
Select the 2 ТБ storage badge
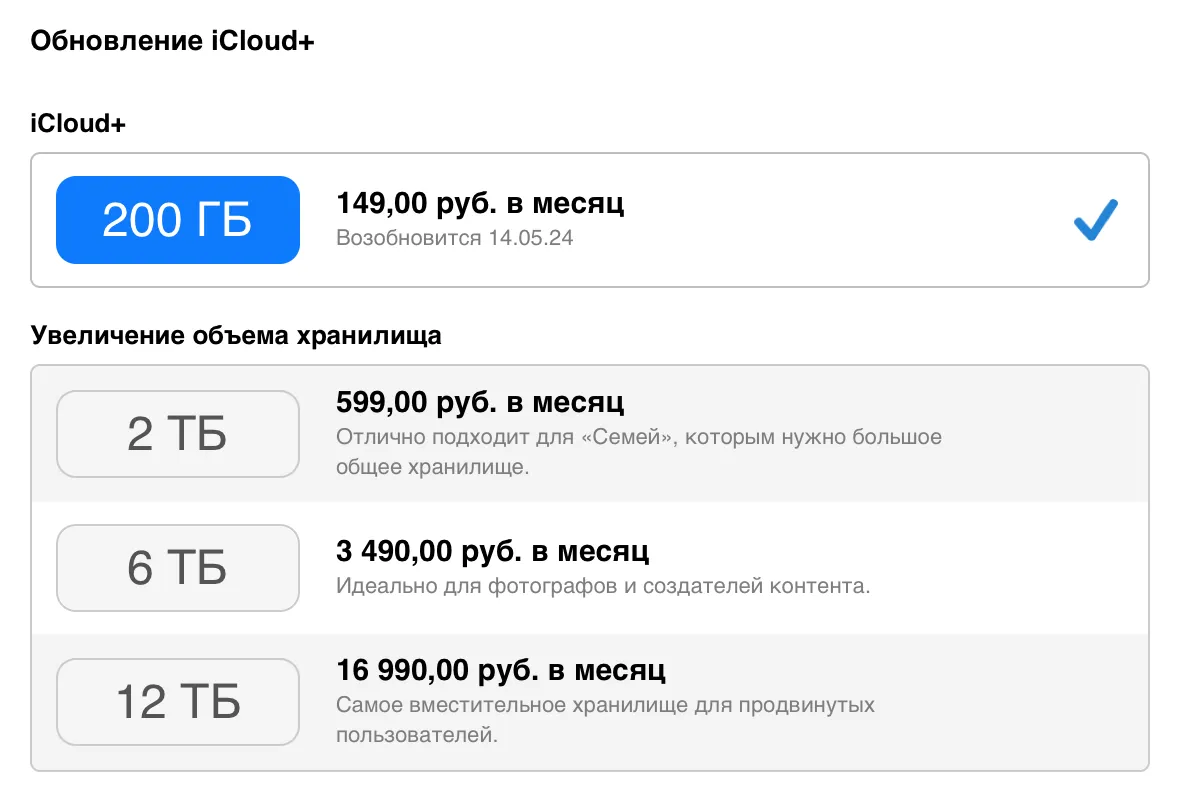pos(178,434)
